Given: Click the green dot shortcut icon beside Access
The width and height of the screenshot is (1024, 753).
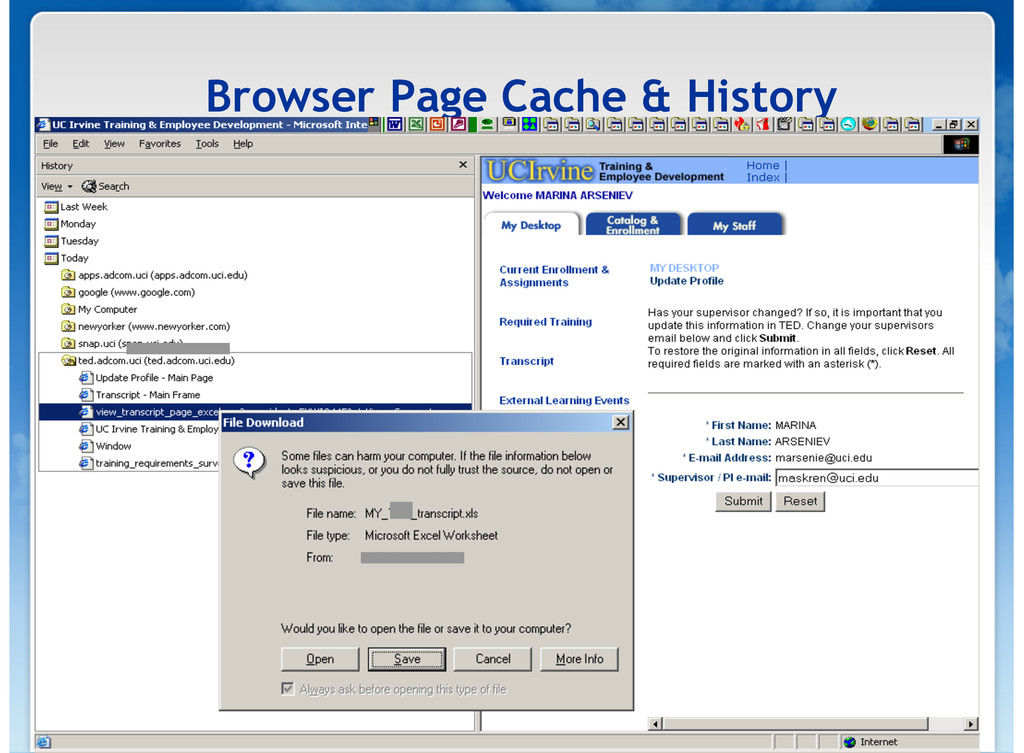Looking at the screenshot, I should coord(487,124).
